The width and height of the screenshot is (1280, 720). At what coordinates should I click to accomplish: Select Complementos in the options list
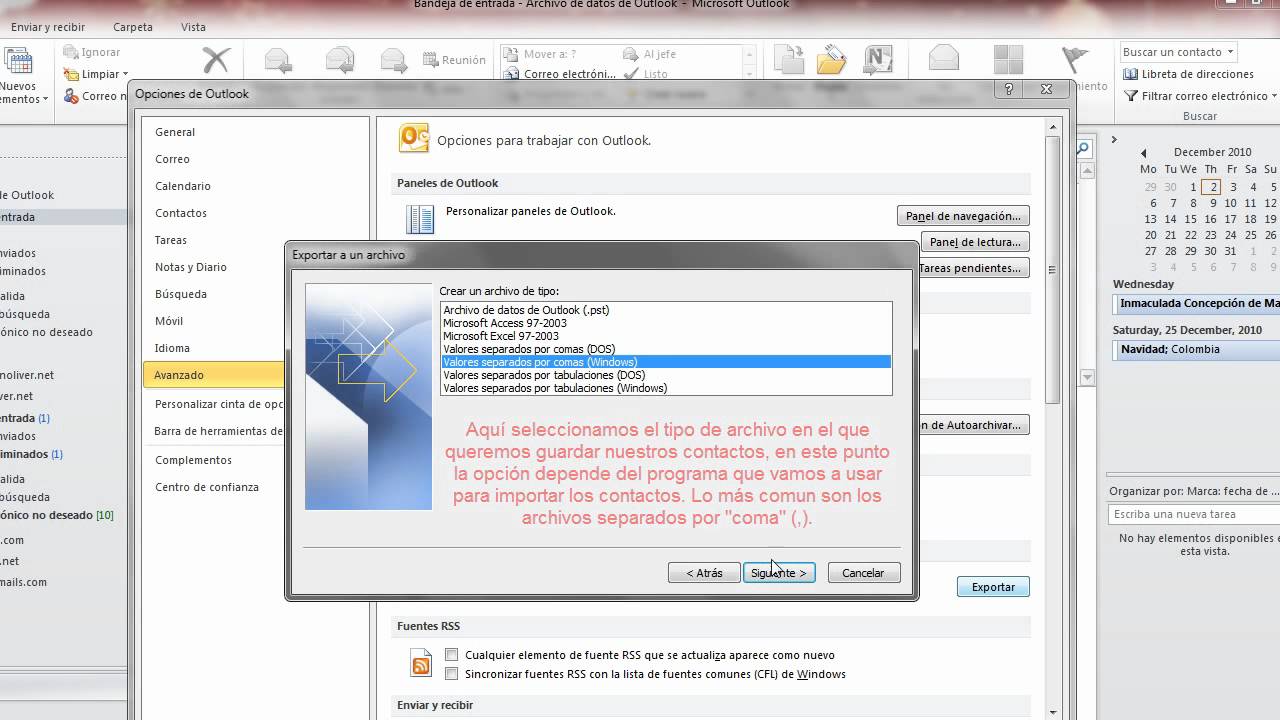coord(213,460)
